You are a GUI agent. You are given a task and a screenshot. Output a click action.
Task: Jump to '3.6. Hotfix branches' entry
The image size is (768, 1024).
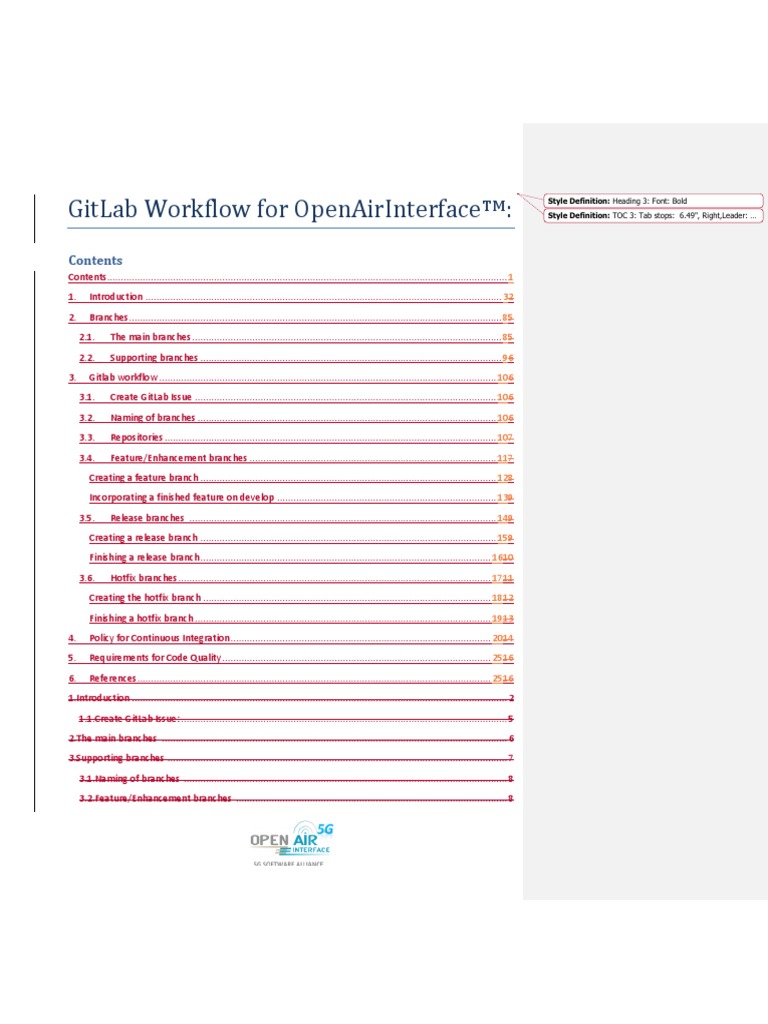(296, 579)
